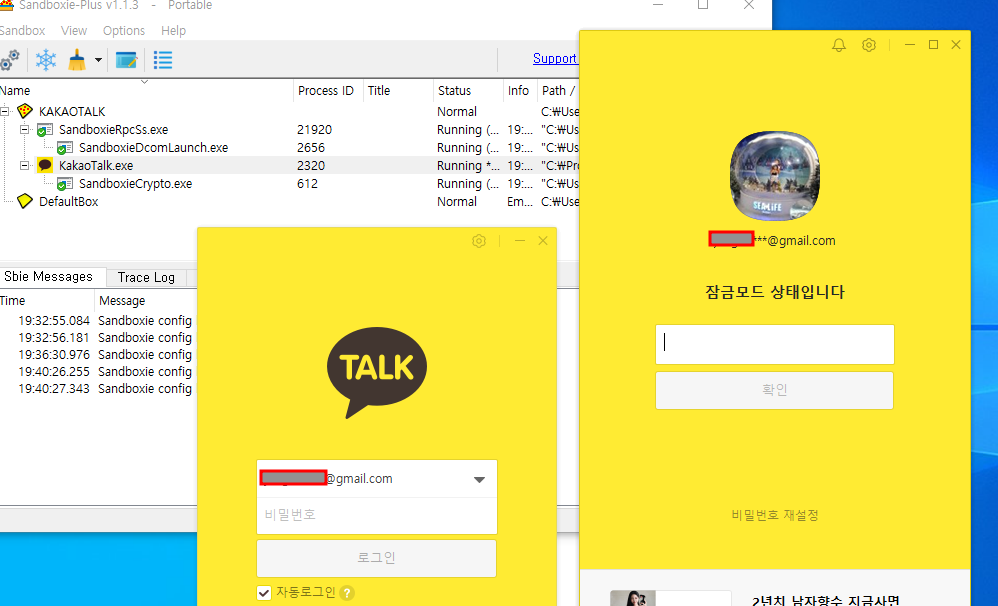
Task: Collapse the KAKAOTALK sandbox tree node
Action: [x=5, y=111]
